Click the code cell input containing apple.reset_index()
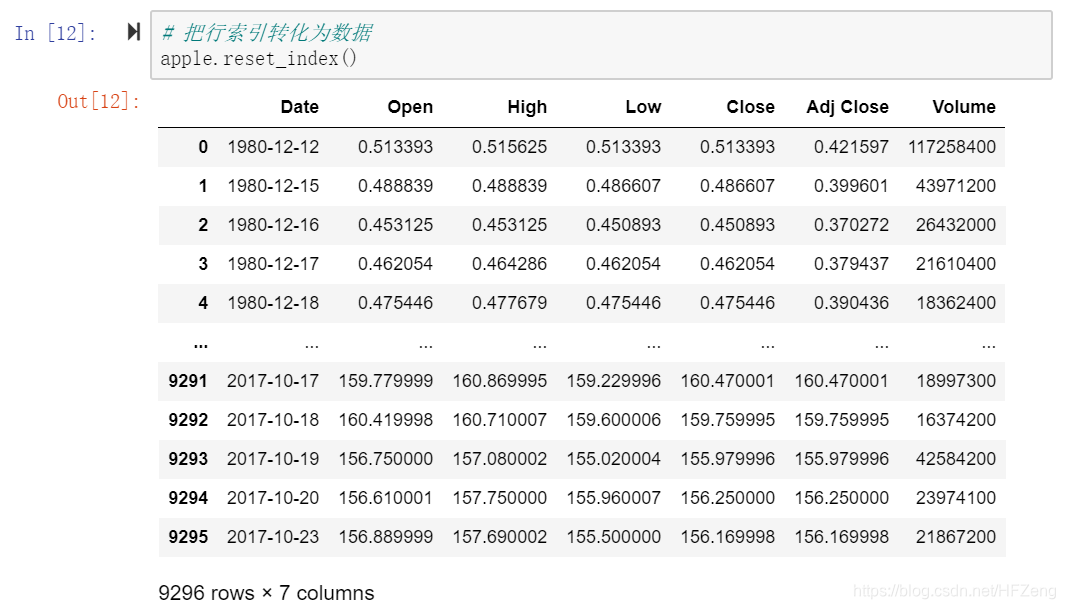Screen dimensions: 1065x609 601,45
